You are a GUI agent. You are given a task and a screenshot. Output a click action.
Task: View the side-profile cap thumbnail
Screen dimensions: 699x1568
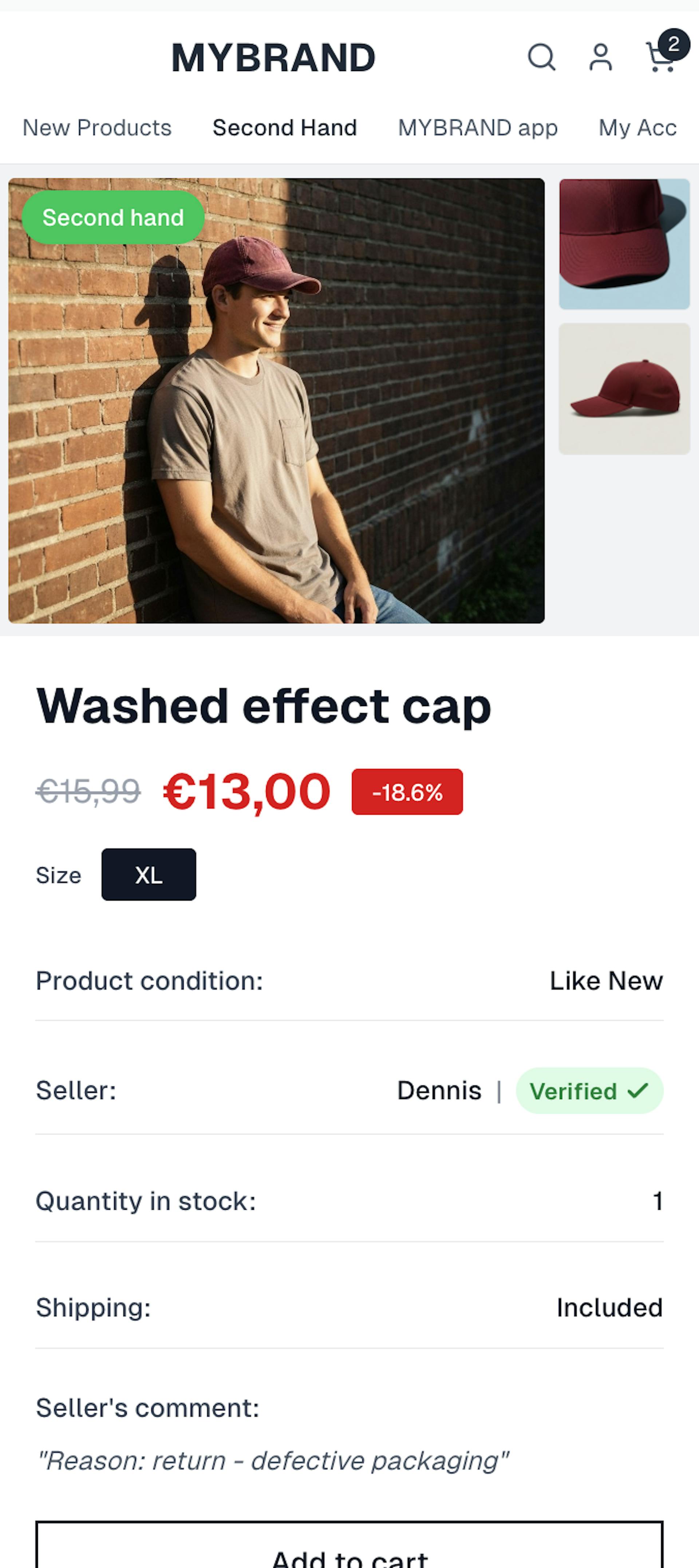(x=624, y=389)
